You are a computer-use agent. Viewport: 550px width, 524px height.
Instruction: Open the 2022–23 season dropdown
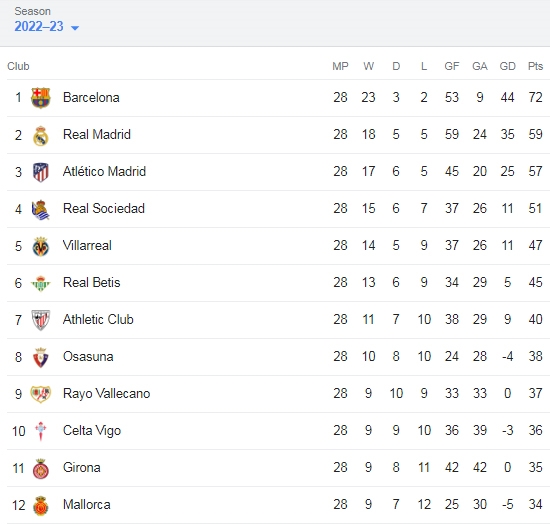46,26
